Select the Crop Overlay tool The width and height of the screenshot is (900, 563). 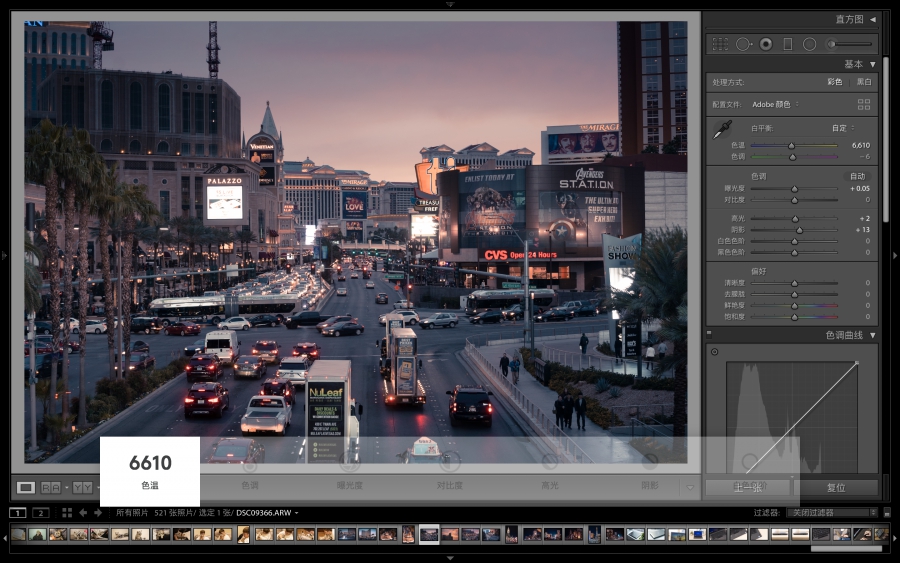coord(720,44)
